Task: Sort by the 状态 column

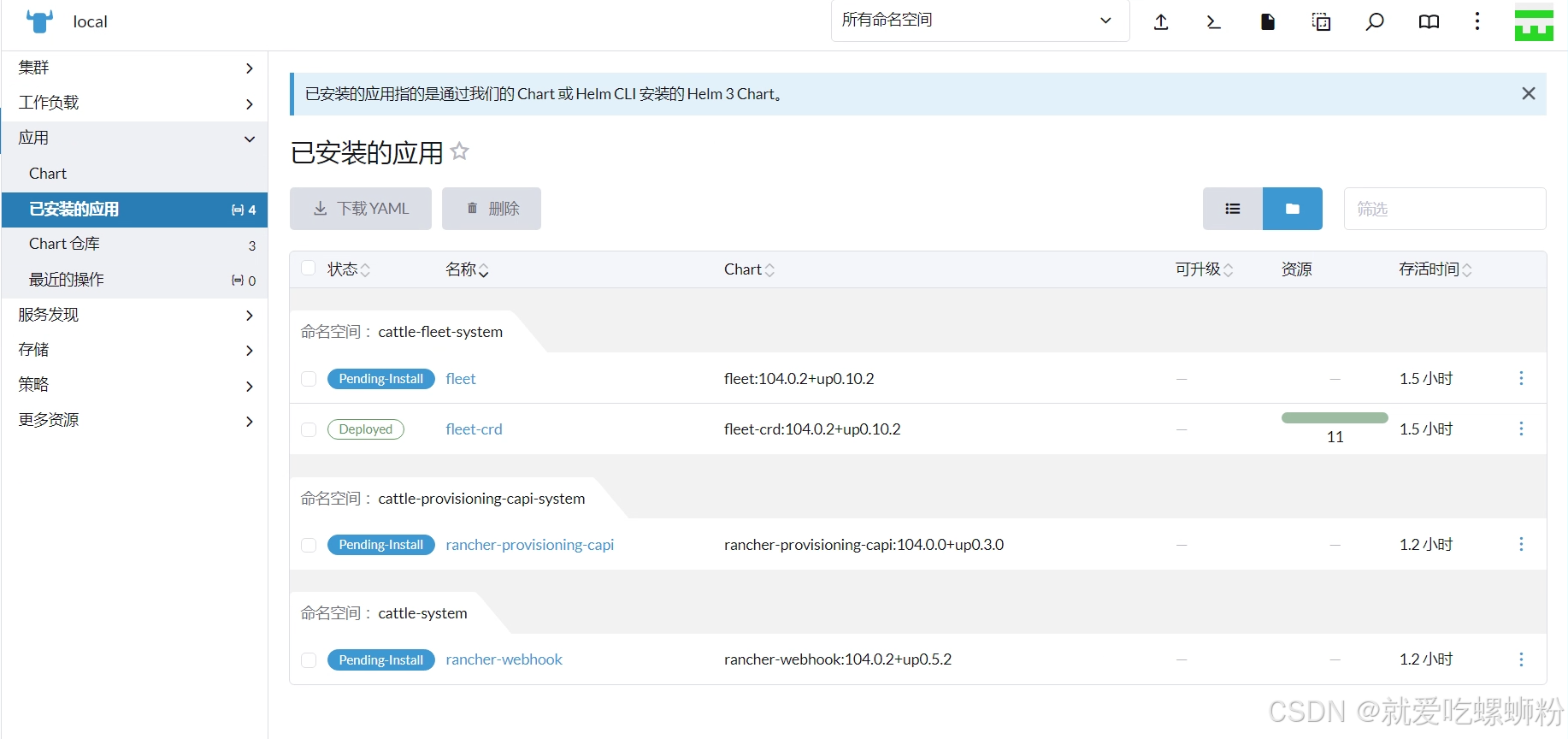Action: pos(349,269)
